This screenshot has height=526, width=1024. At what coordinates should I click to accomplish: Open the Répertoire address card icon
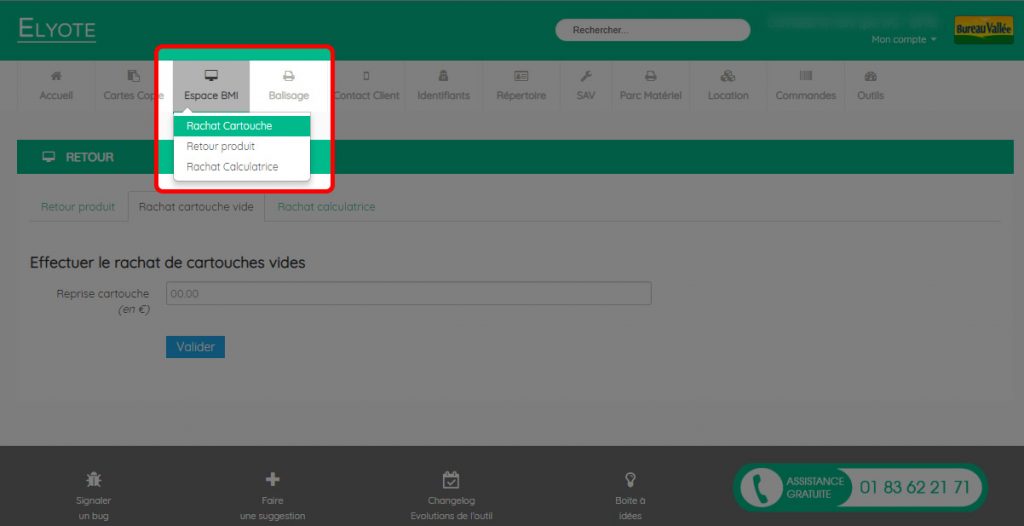[521, 76]
